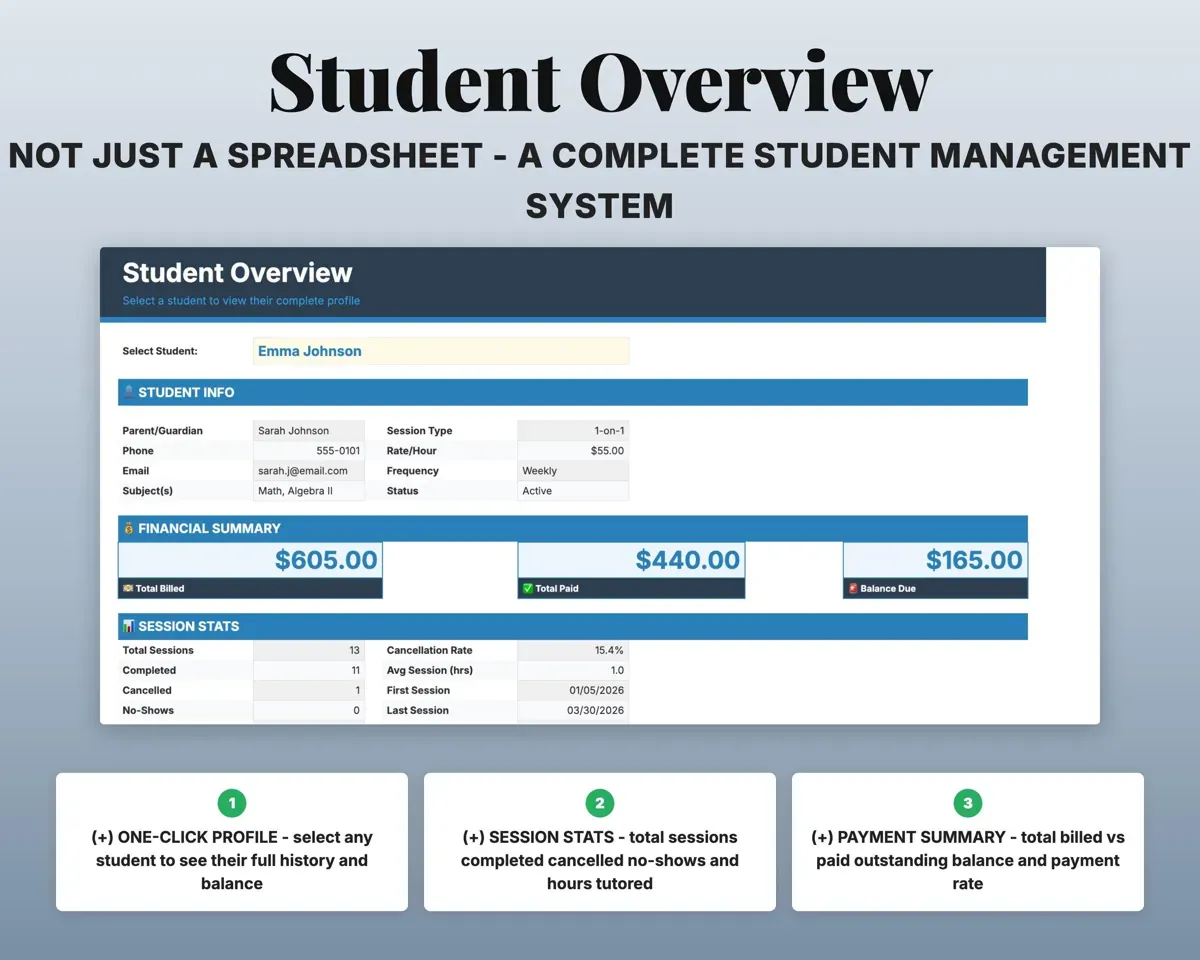Select the Active status cell
This screenshot has height=960, width=1200.
[573, 490]
